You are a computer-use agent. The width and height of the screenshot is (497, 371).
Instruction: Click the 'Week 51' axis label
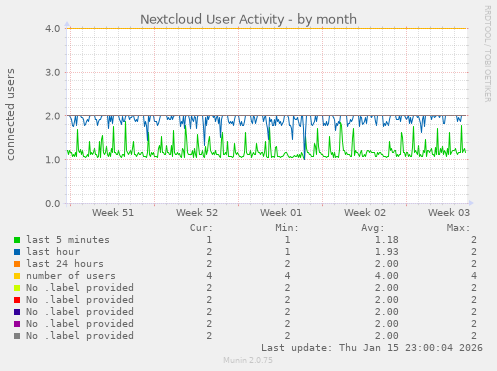tap(113, 213)
